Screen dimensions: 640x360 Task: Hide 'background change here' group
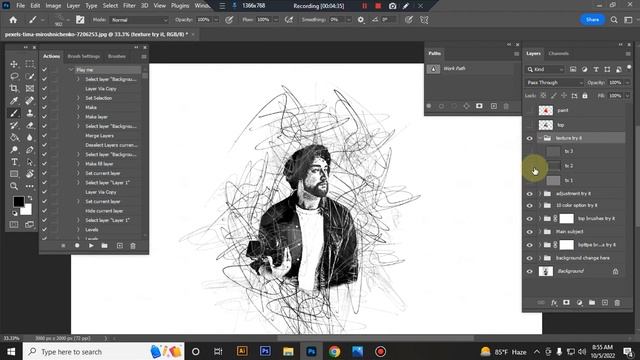pyautogui.click(x=529, y=258)
